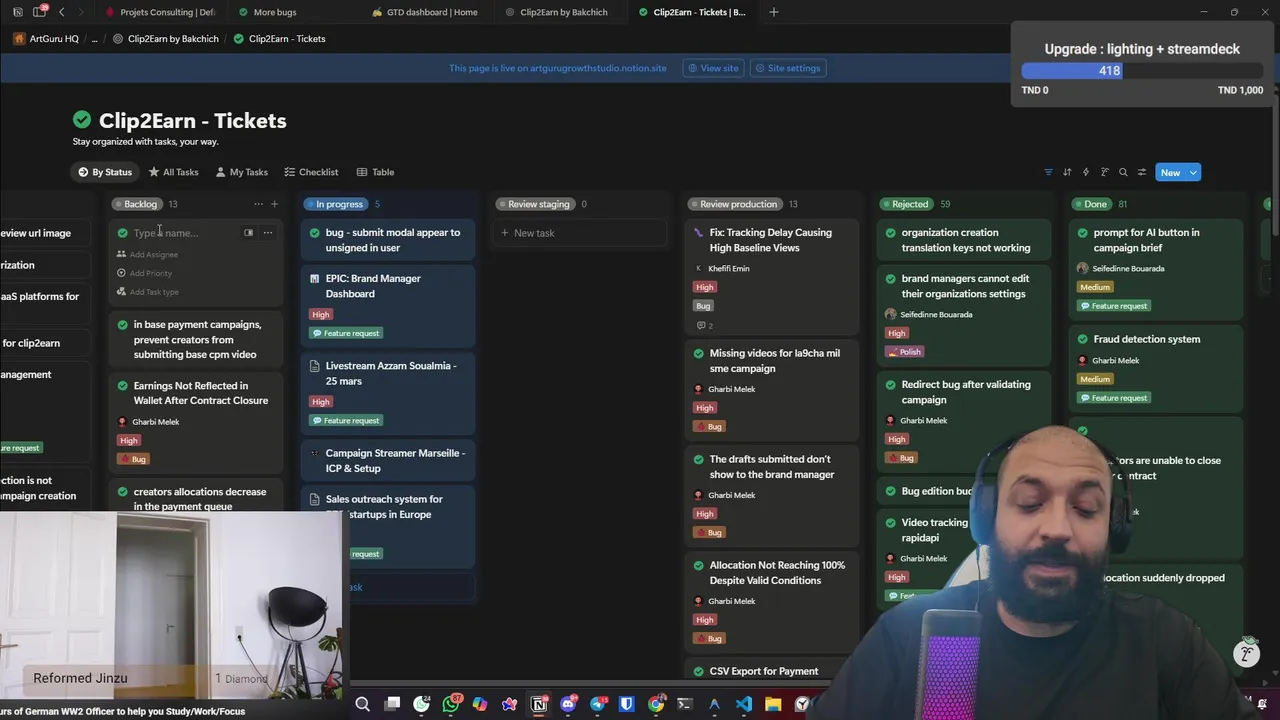The image size is (1280, 720).
Task: Click the taskbar search magnifier
Action: [x=363, y=704]
